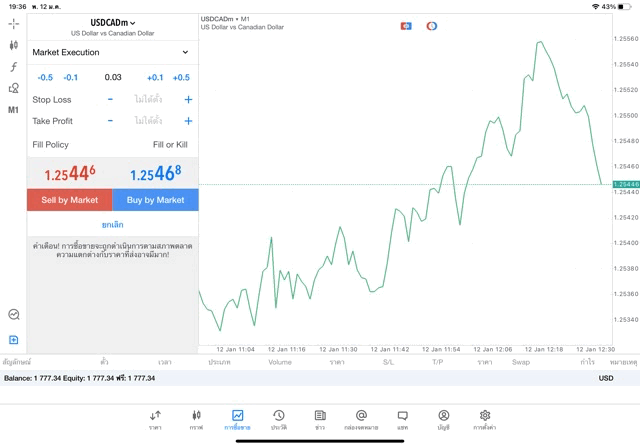Increase volume by +0.5
This screenshot has height=447, width=640.
[181, 77]
